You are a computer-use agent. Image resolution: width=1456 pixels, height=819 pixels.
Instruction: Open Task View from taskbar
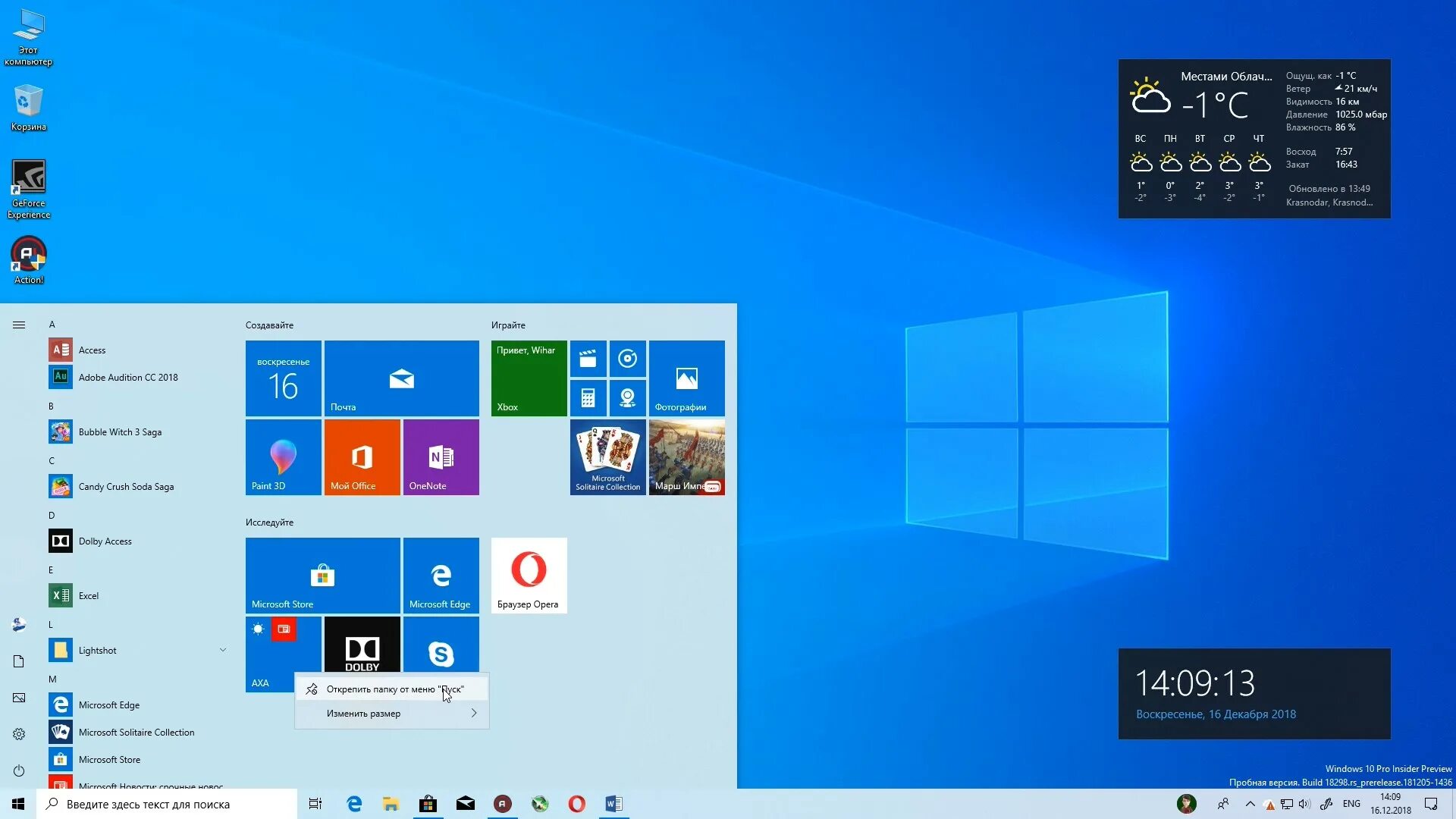click(x=315, y=804)
